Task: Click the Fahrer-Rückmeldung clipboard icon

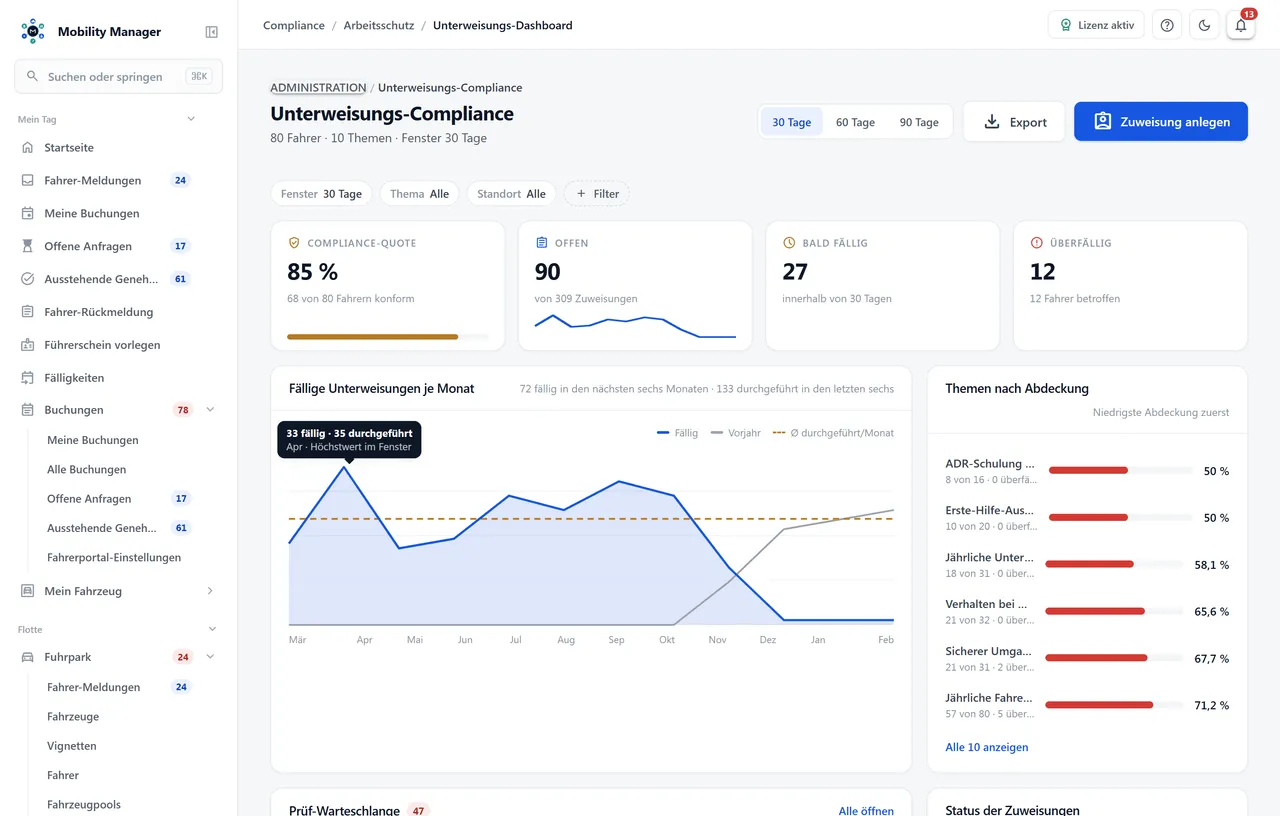Action: [28, 312]
